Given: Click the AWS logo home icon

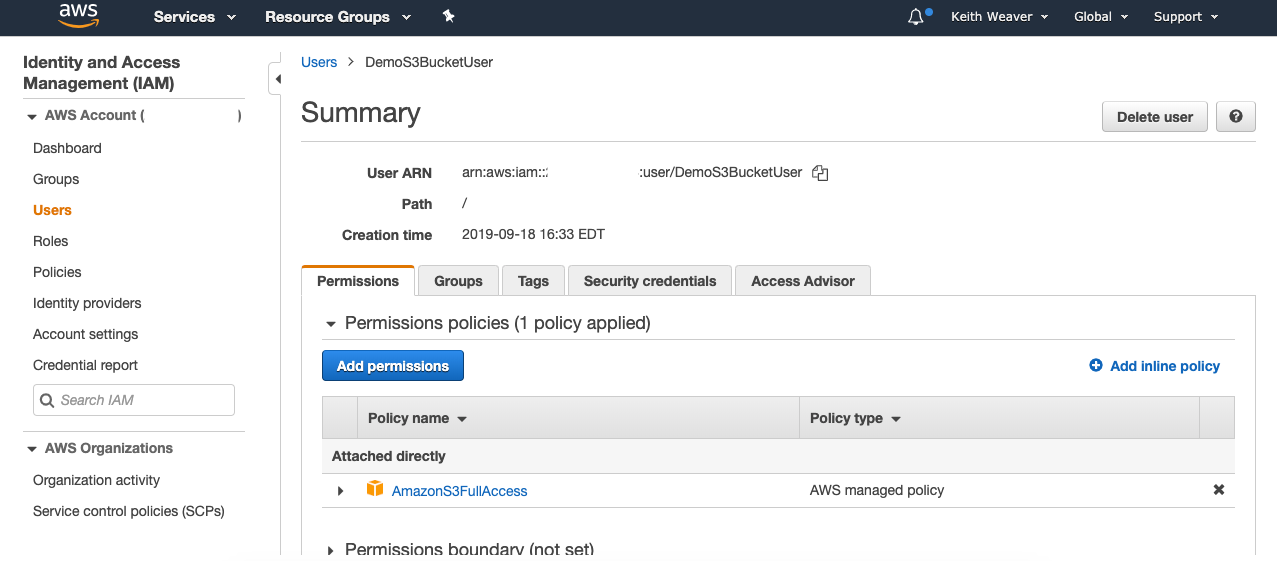Looking at the screenshot, I should tap(78, 15).
